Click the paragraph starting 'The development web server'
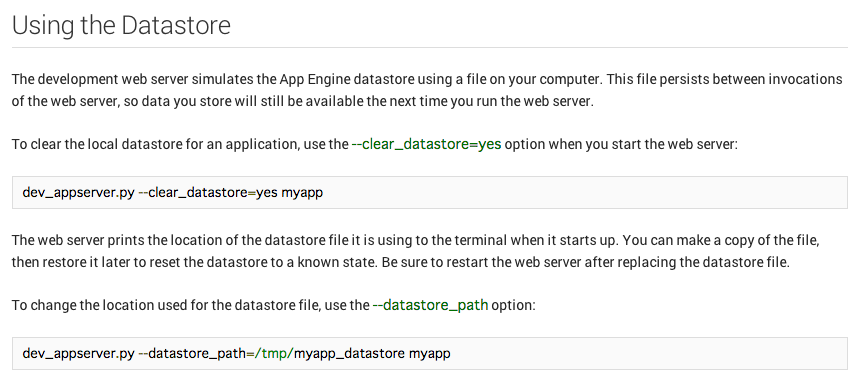This screenshot has width=863, height=381. pos(427,91)
